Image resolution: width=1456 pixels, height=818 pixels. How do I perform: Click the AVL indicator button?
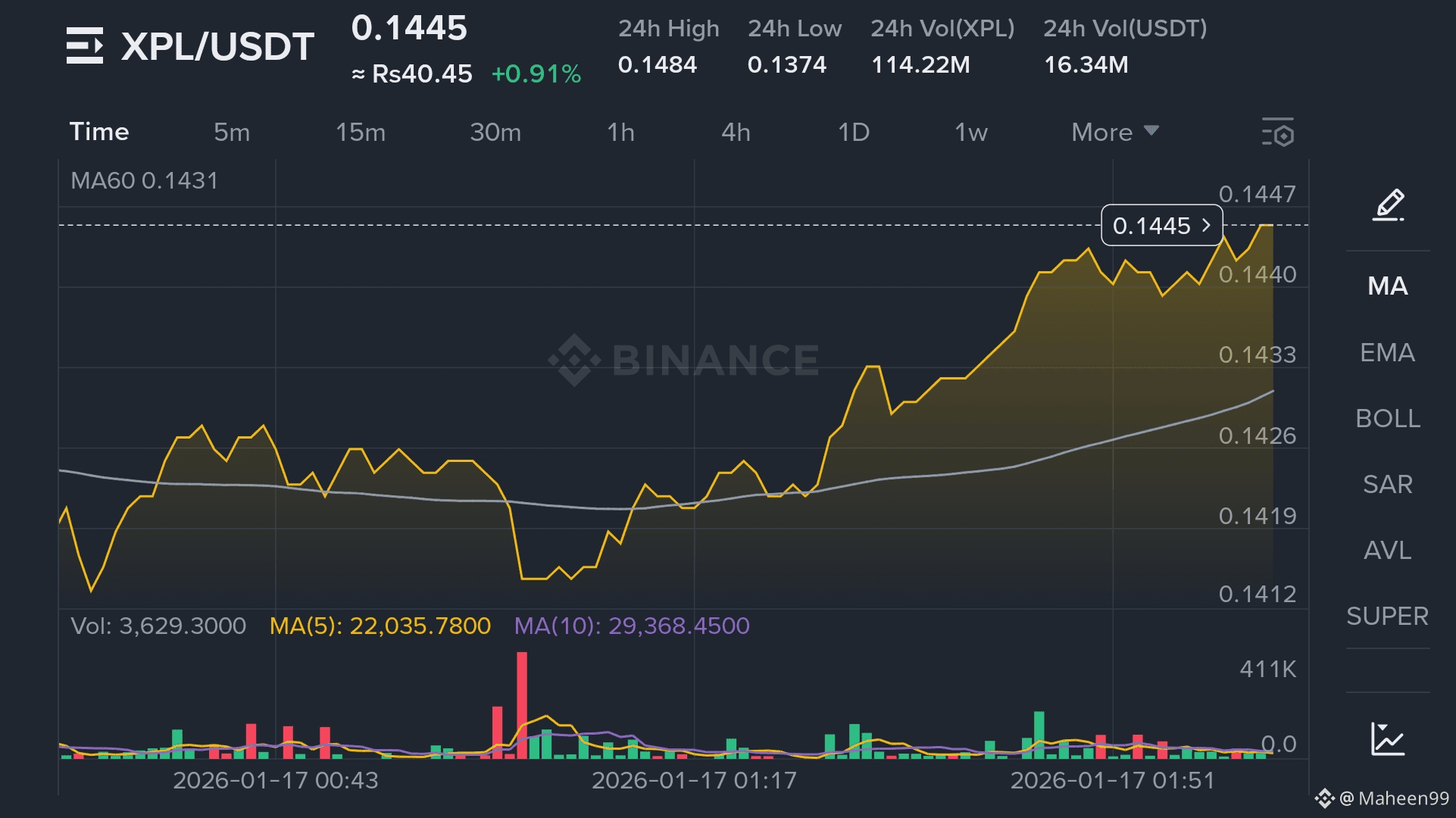(1387, 551)
